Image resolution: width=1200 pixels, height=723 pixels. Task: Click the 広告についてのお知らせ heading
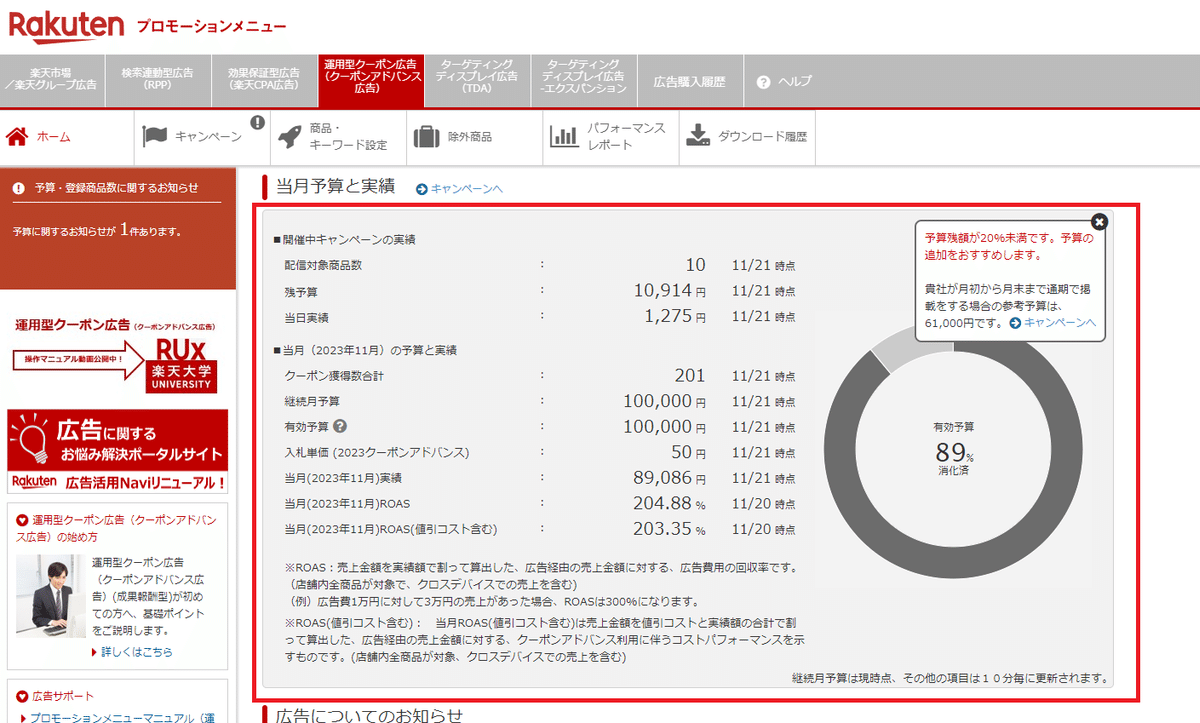(369, 715)
